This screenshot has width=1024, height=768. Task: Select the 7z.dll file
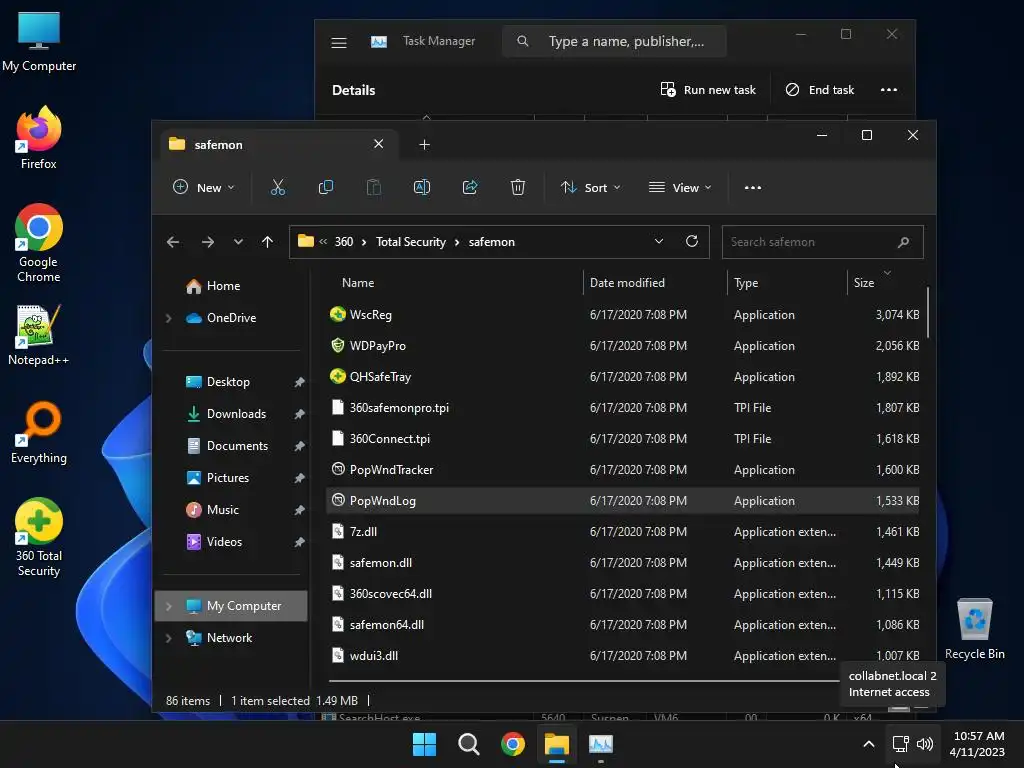coord(622,532)
